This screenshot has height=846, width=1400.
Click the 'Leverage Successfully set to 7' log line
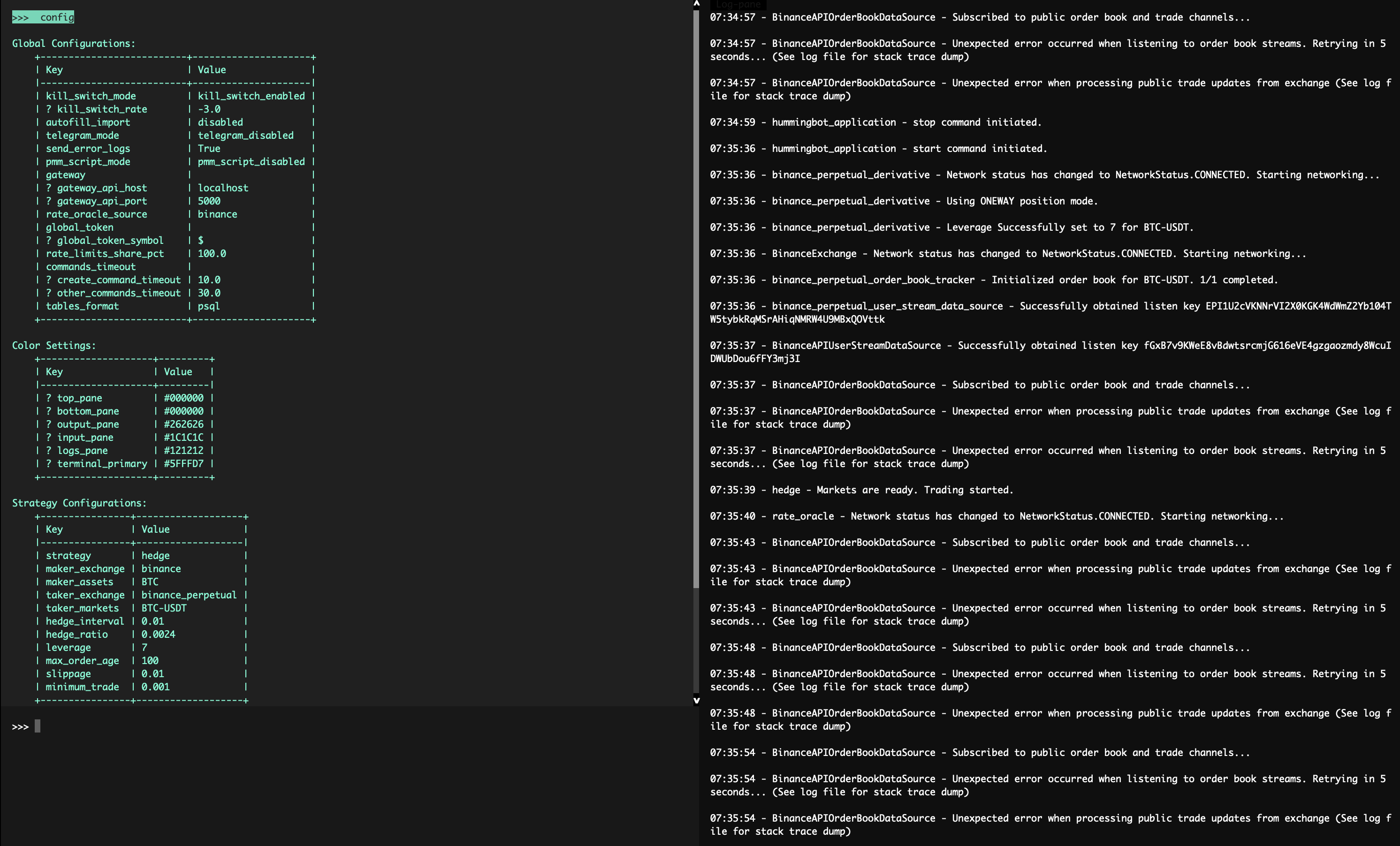(951, 227)
